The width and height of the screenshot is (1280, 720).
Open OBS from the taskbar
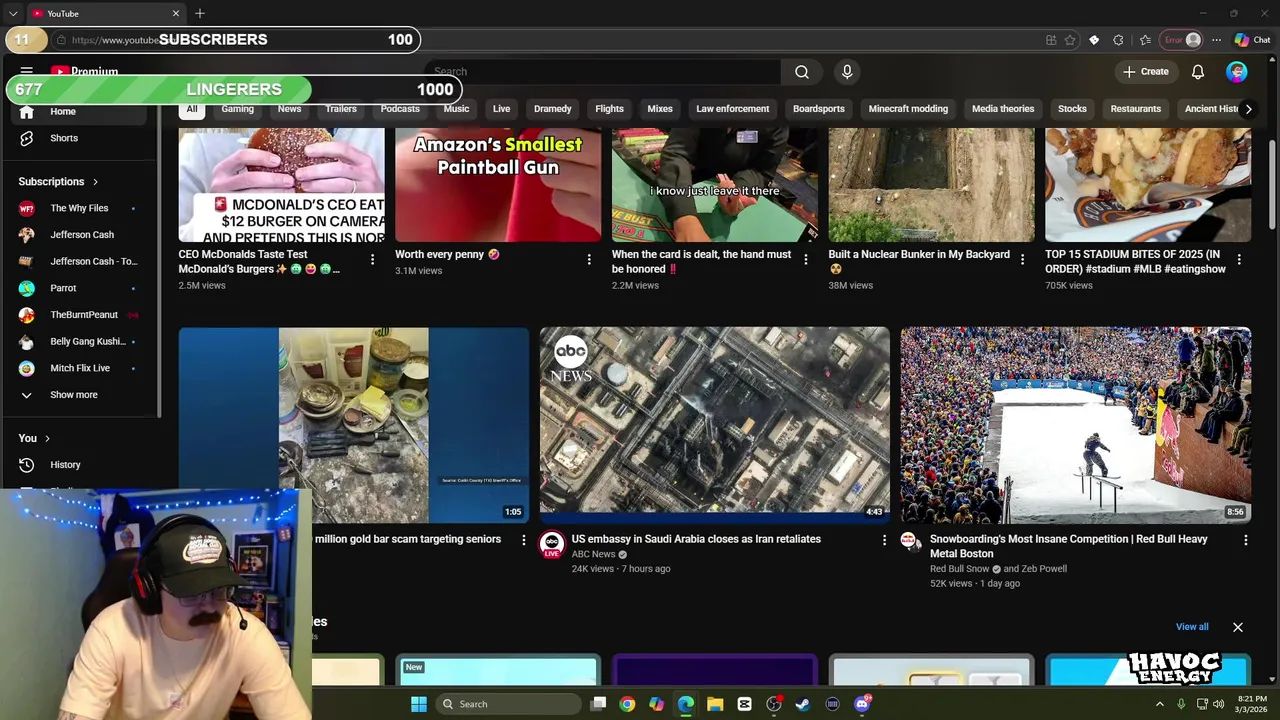[x=774, y=704]
